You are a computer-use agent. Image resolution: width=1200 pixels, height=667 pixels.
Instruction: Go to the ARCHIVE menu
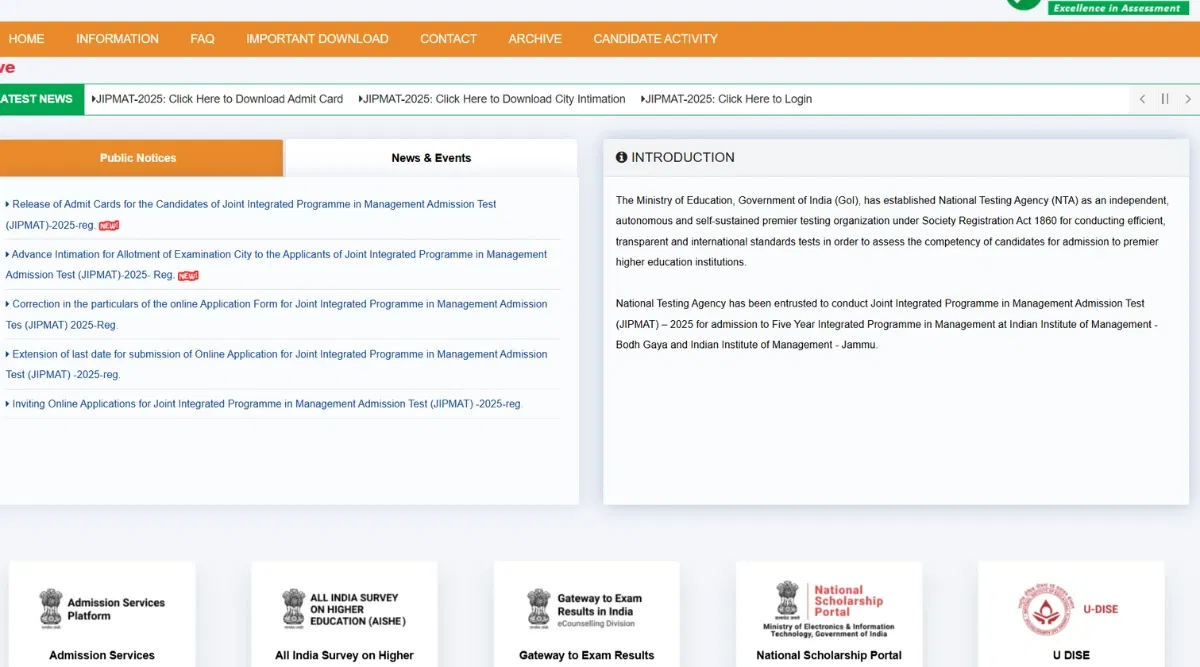(535, 39)
